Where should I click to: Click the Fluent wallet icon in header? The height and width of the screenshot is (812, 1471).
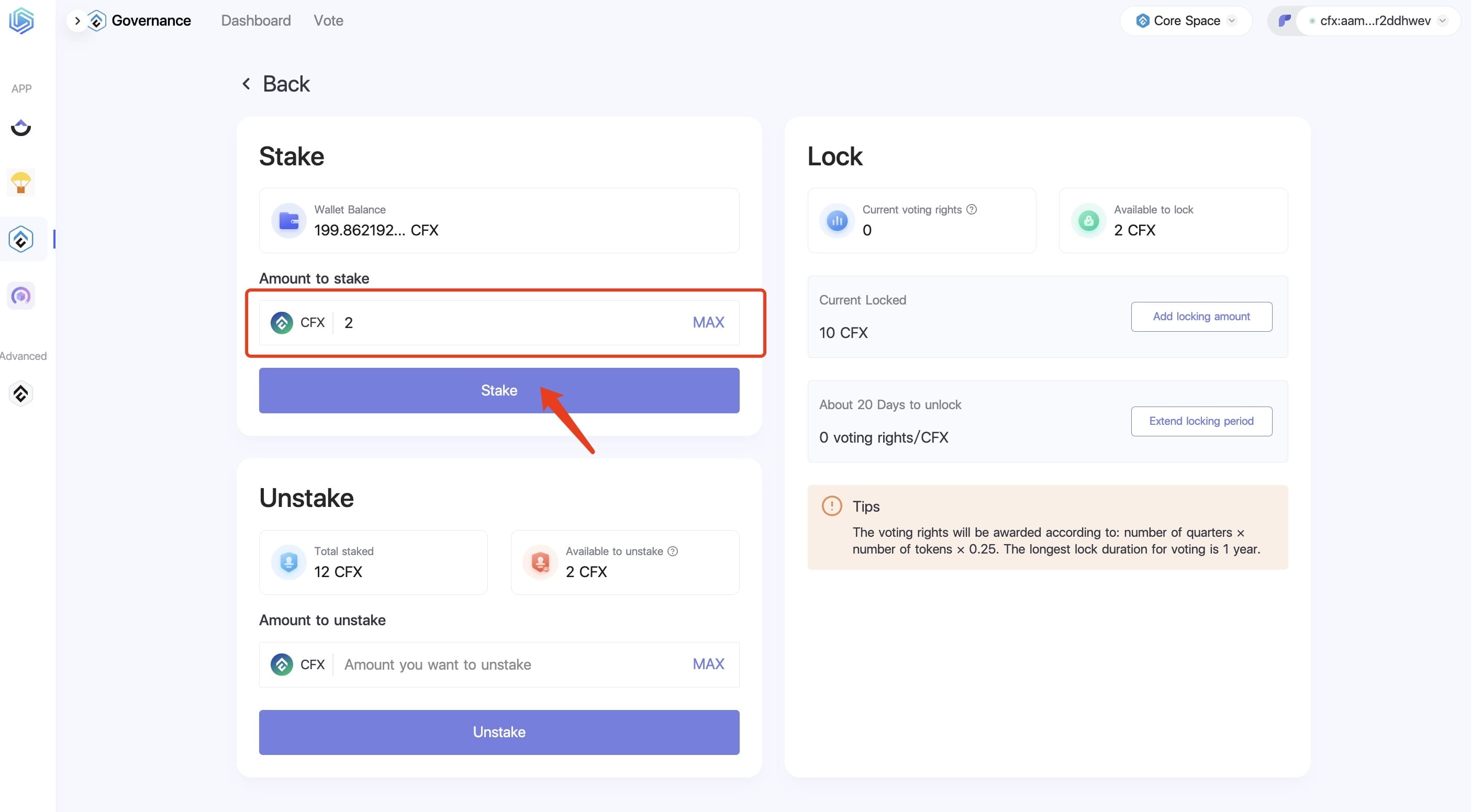tap(1284, 21)
